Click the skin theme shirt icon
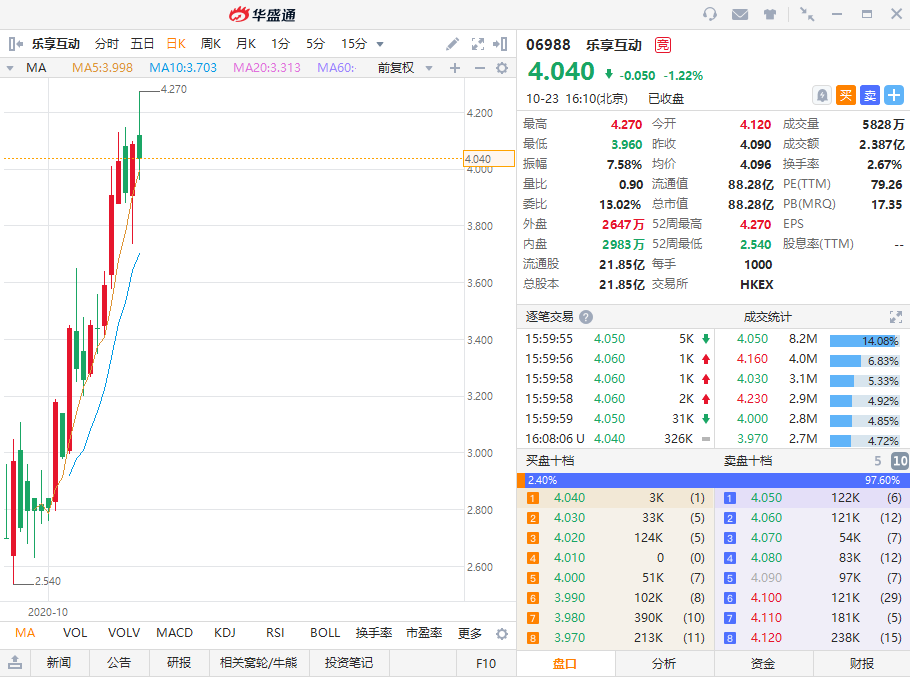 click(770, 14)
